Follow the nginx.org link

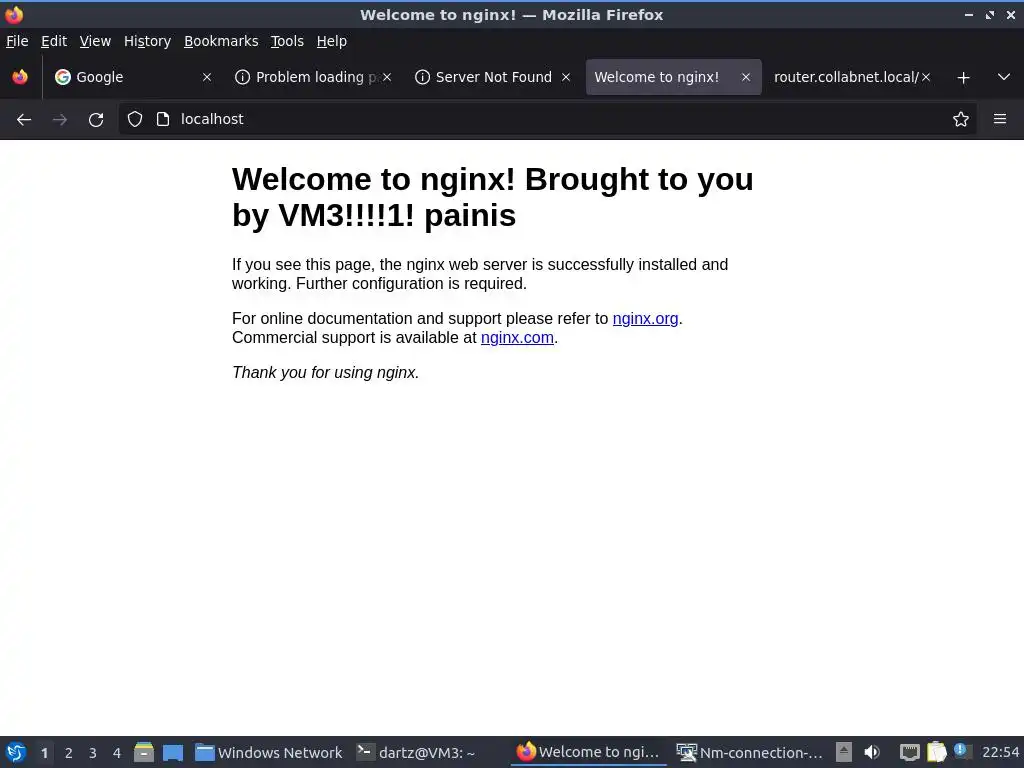pos(645,319)
